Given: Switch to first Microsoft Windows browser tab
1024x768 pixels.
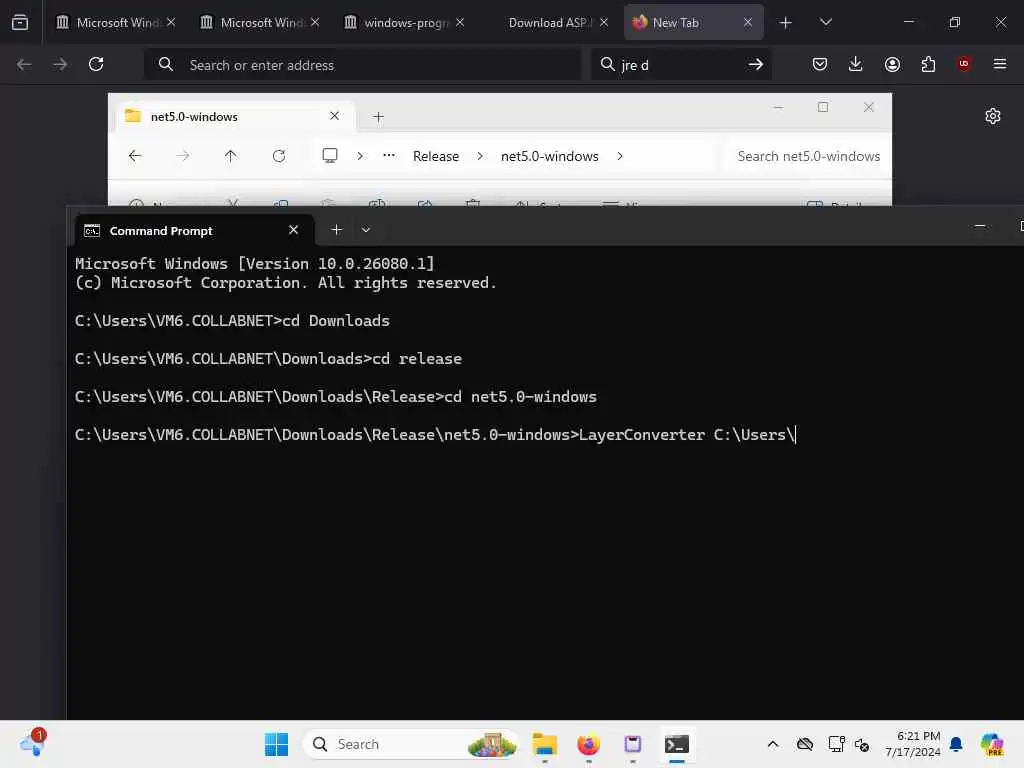Looking at the screenshot, I should pyautogui.click(x=116, y=22).
